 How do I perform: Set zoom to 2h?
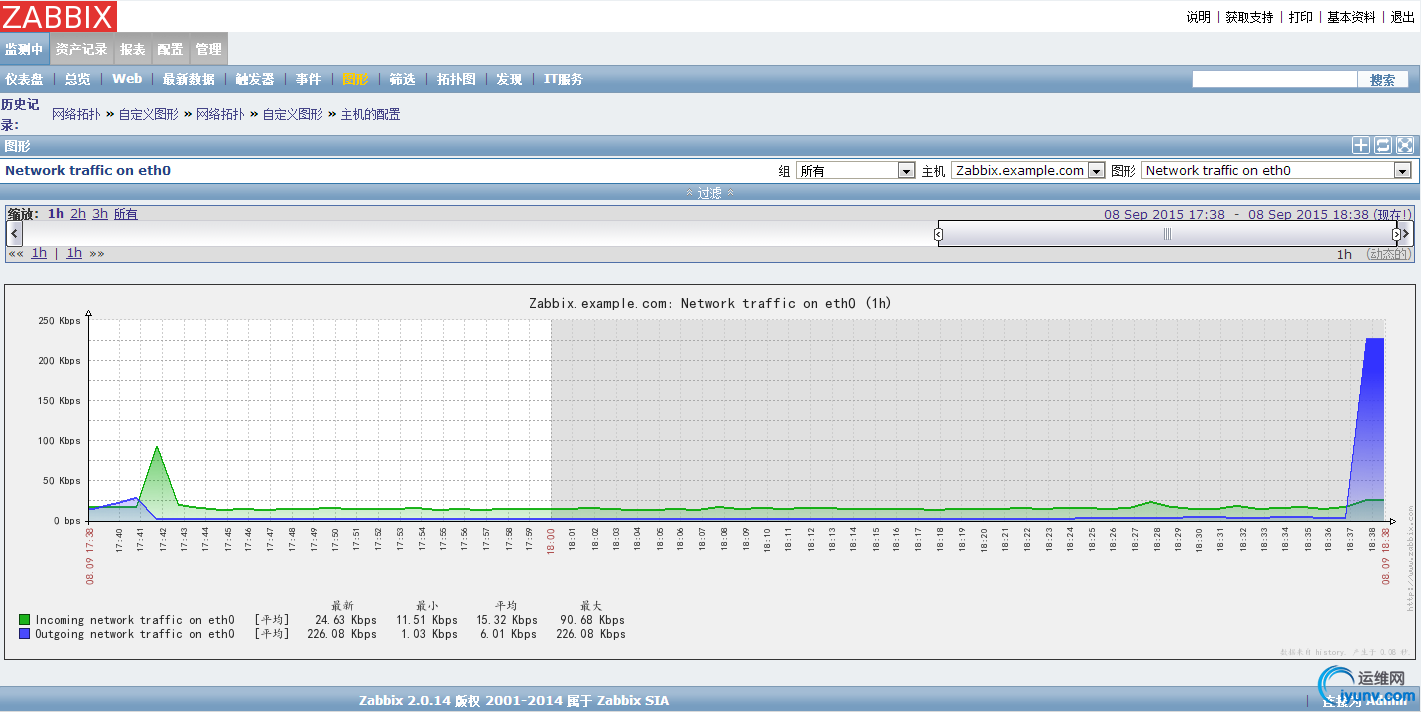[78, 214]
